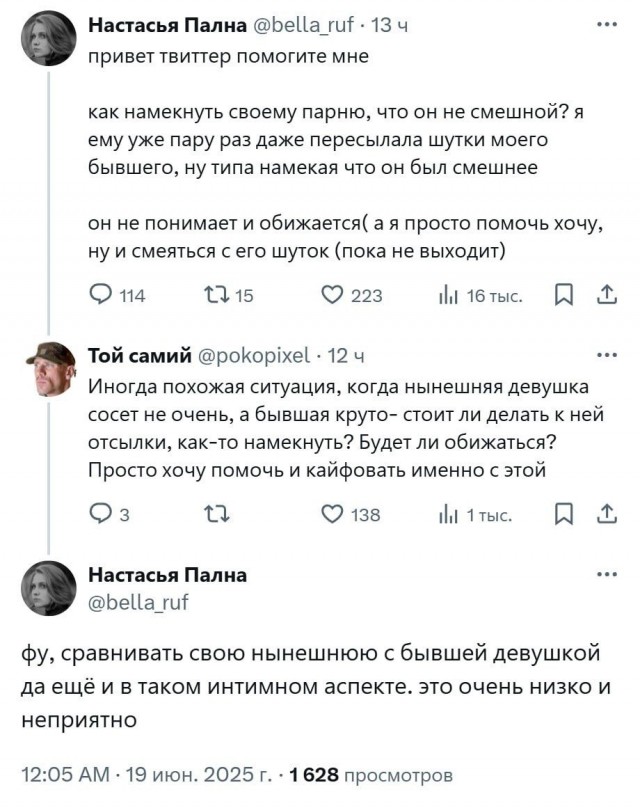Viewport: 640px width, 808px height.
Task: Bookmark the first tweet
Action: pos(565,290)
